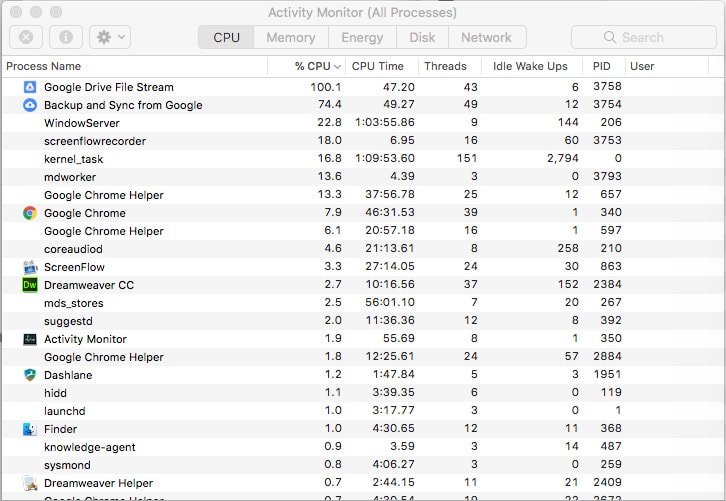Click the Finder process icon

(x=30, y=429)
